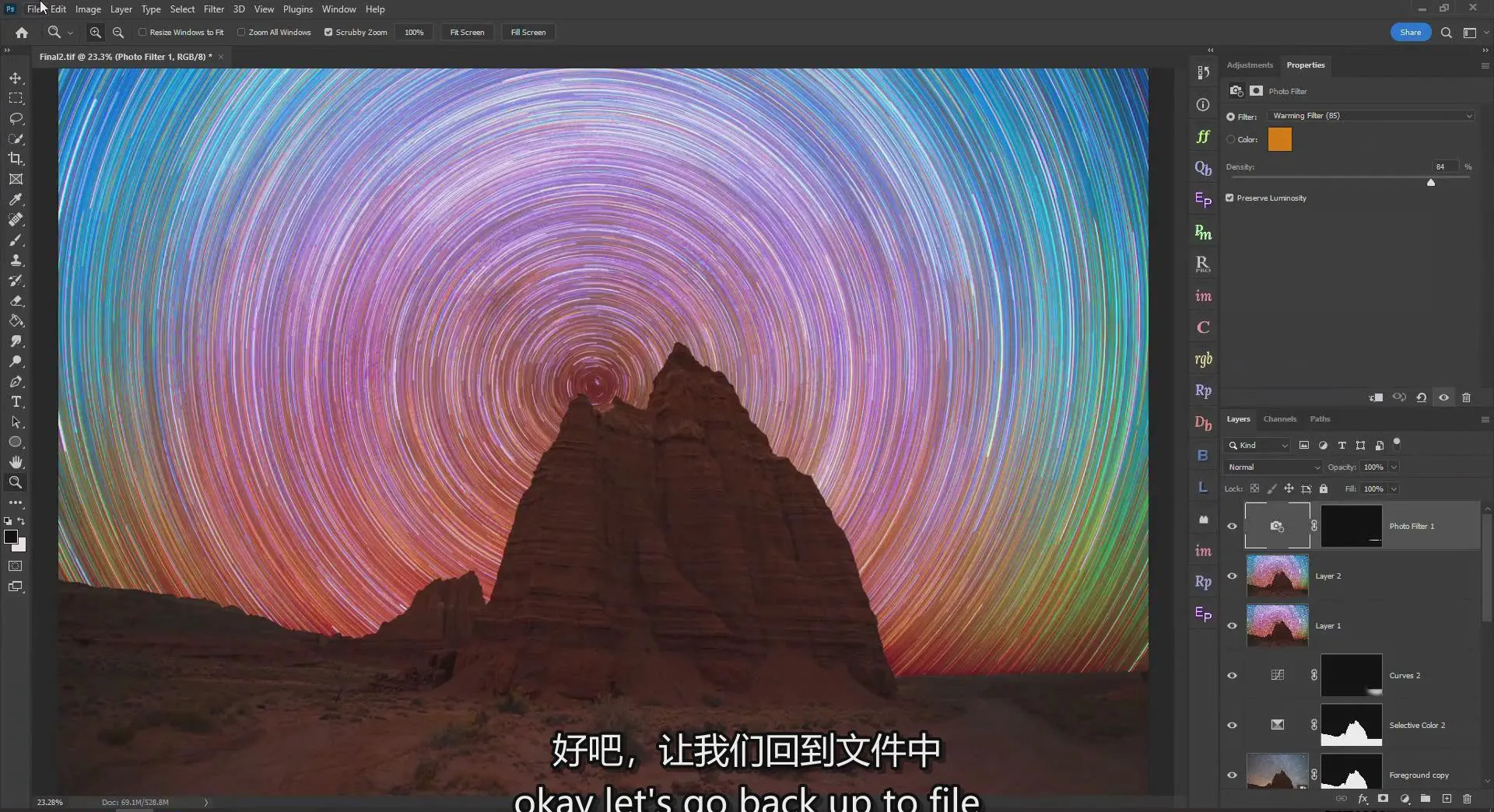
Task: Open Warming Filter (85) dropdown
Action: pyautogui.click(x=1371, y=116)
